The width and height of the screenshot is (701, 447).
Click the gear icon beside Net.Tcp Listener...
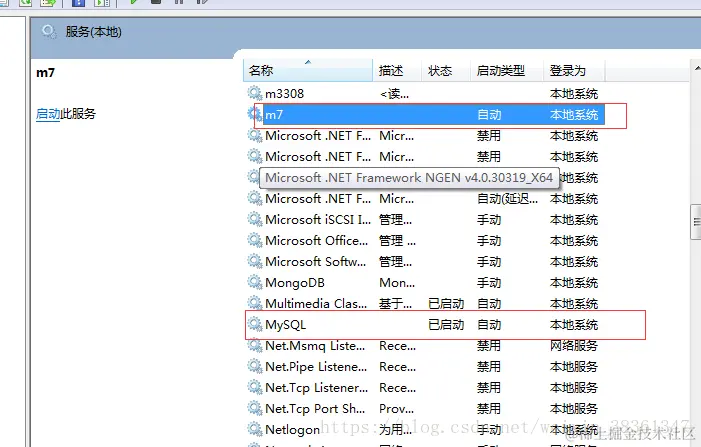[255, 388]
